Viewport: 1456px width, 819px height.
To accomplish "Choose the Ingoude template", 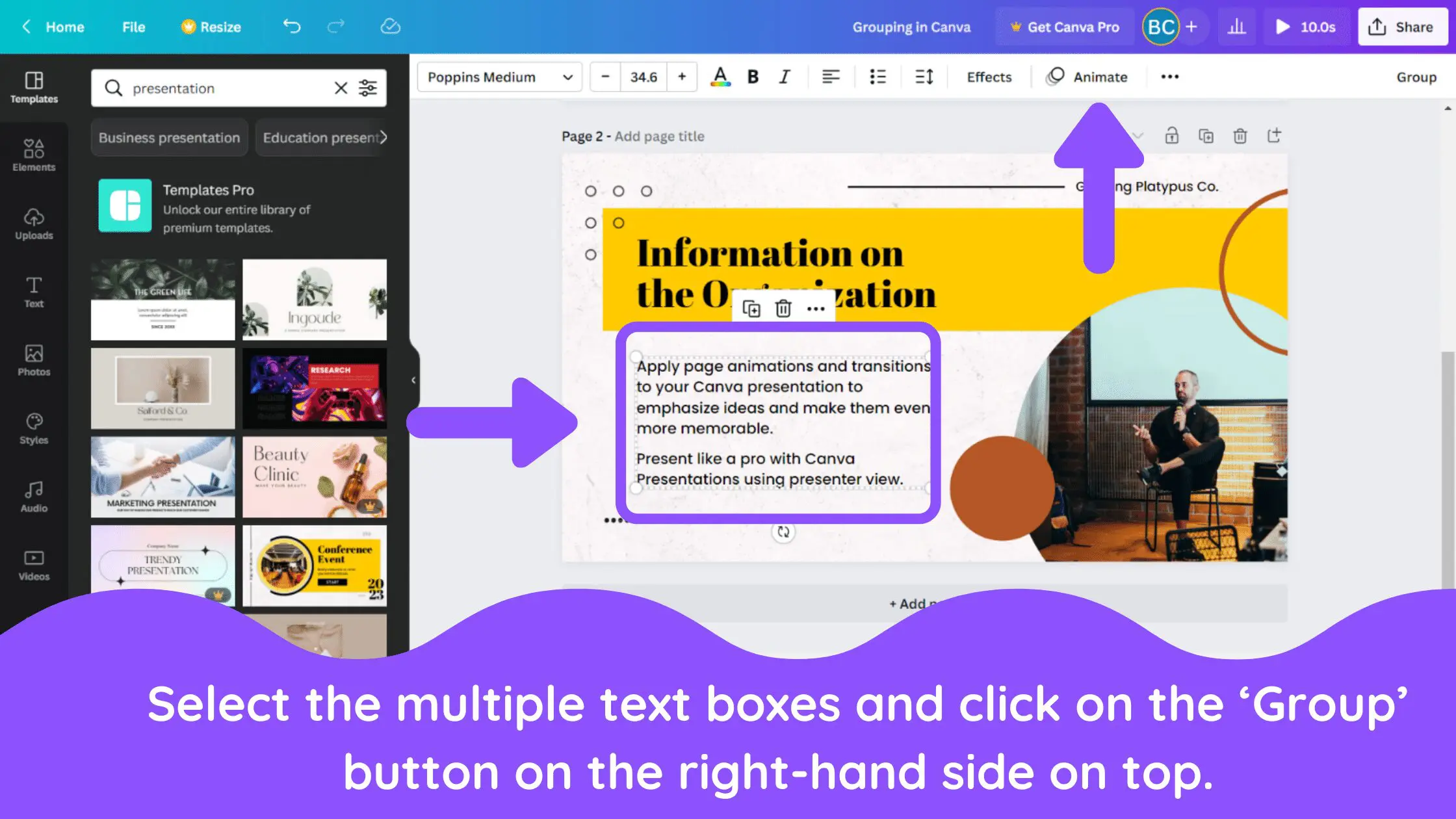I will pos(315,299).
